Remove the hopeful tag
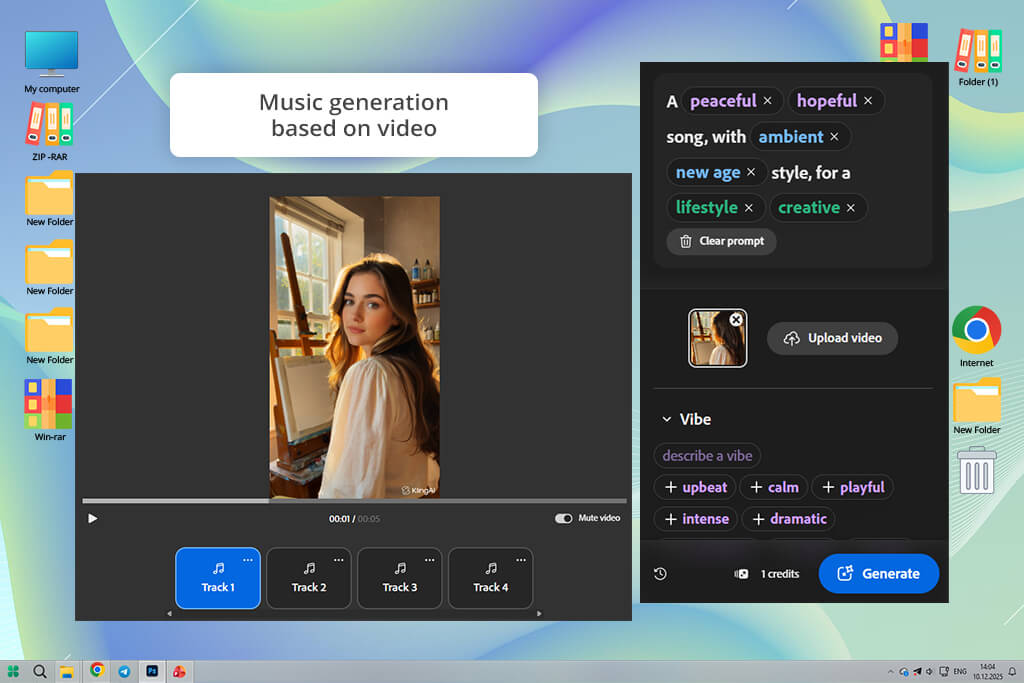The width and height of the screenshot is (1024, 683). [x=868, y=101]
